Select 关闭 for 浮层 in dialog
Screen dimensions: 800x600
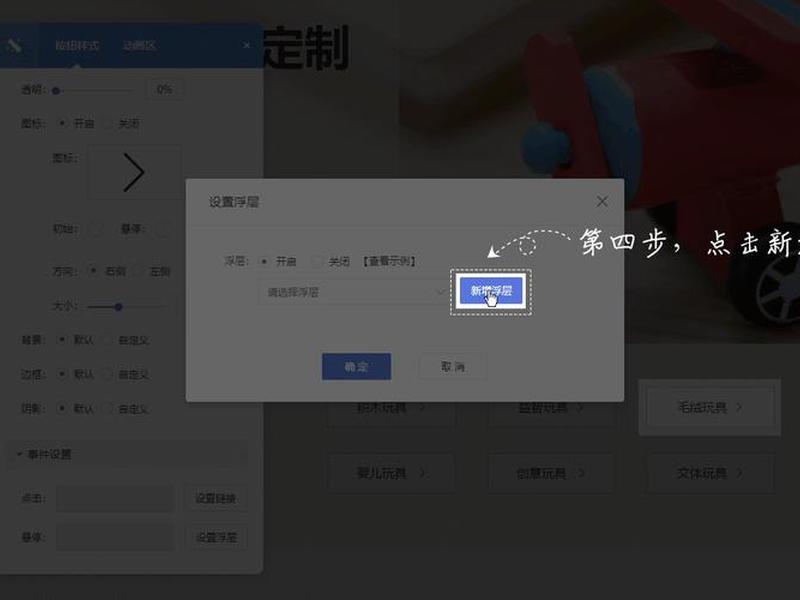pos(317,262)
